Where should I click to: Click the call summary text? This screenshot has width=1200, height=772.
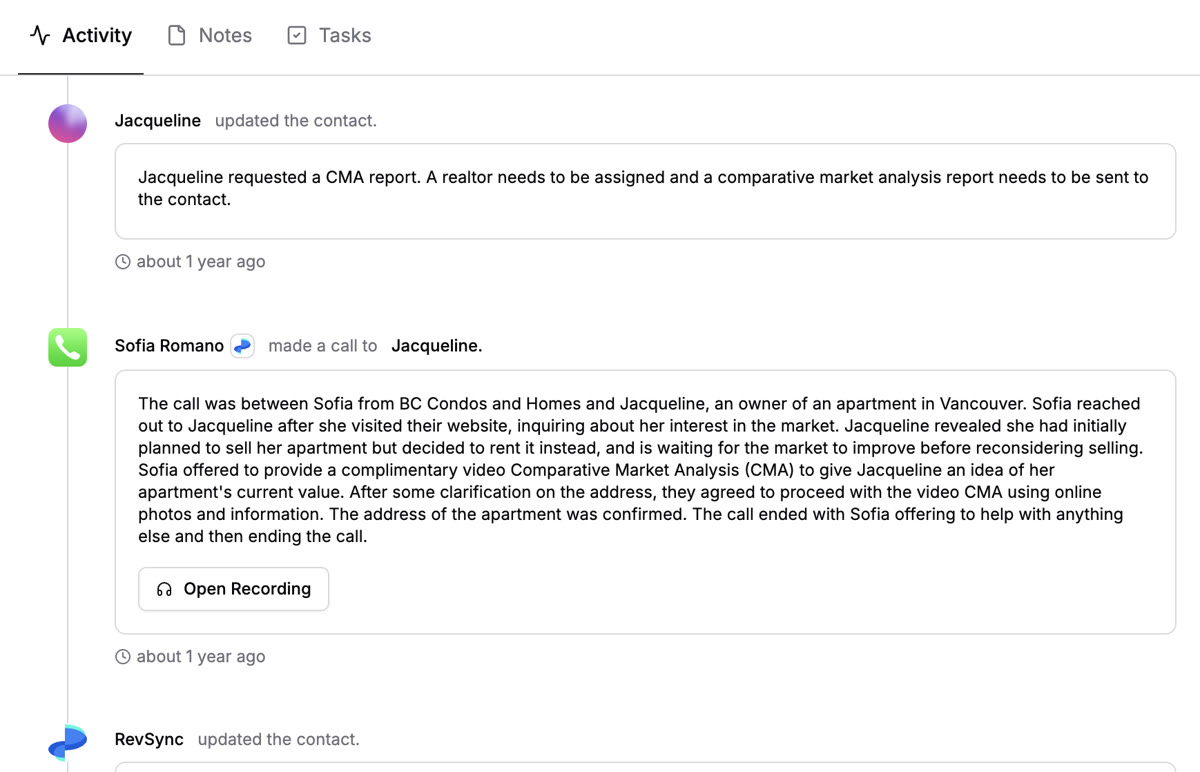pos(640,470)
